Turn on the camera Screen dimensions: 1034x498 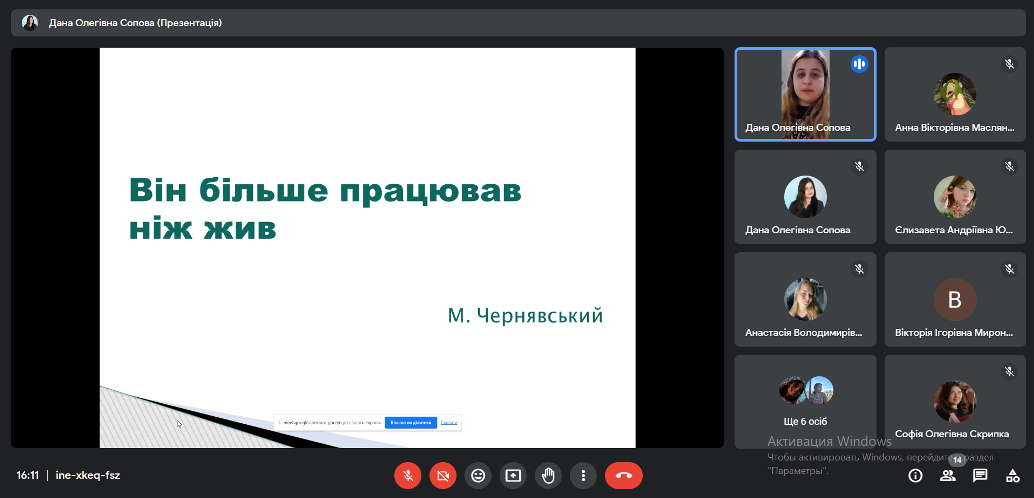(442, 475)
